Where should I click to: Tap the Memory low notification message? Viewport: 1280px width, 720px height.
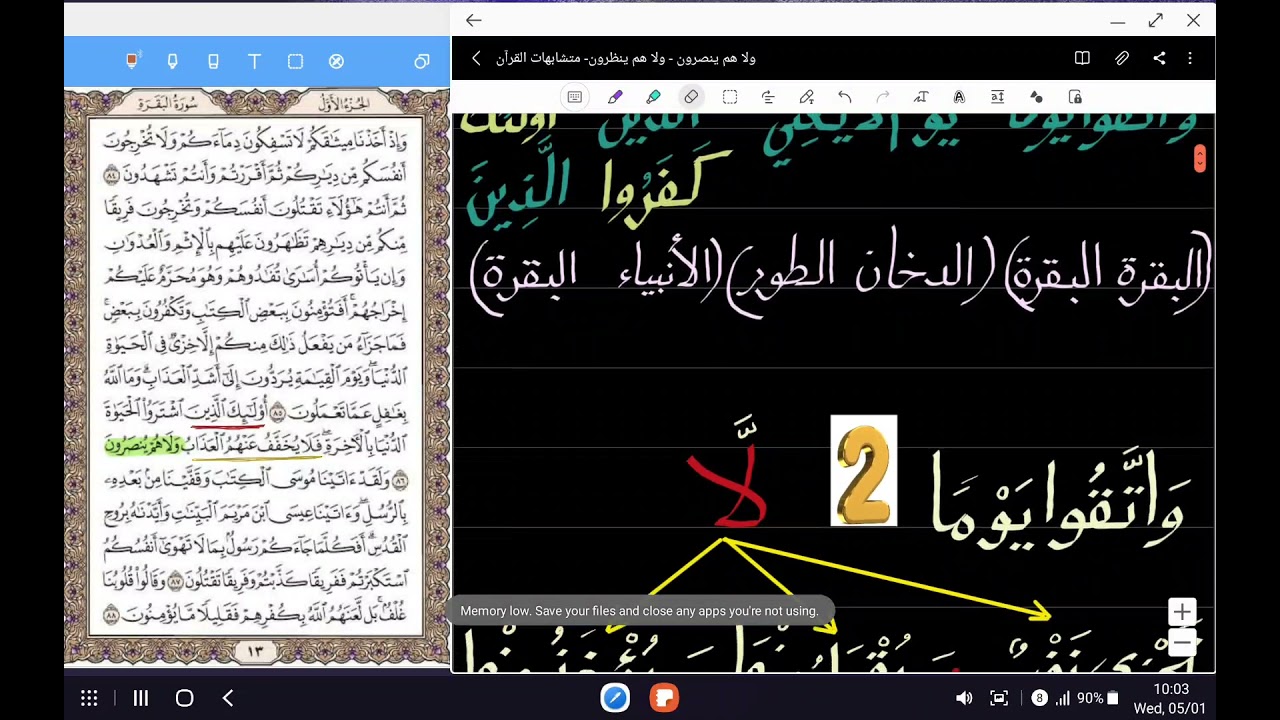(639, 611)
